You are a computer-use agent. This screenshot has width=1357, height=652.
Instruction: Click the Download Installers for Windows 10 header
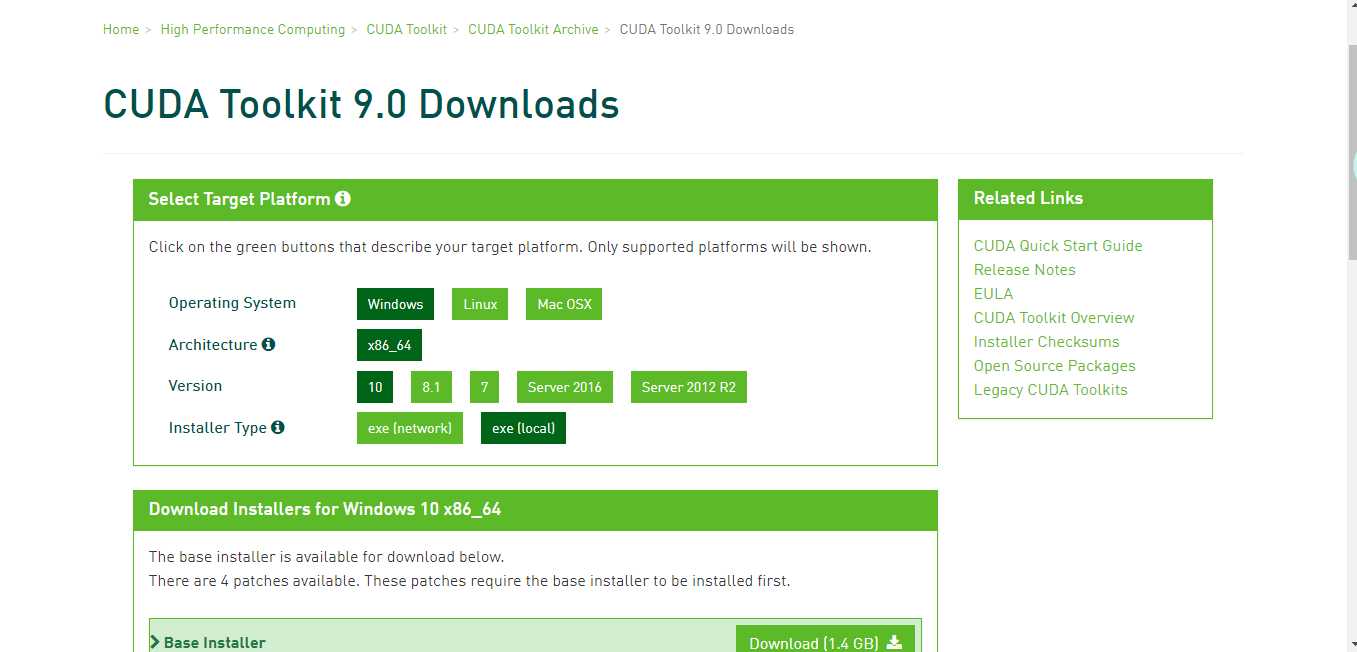tap(535, 510)
